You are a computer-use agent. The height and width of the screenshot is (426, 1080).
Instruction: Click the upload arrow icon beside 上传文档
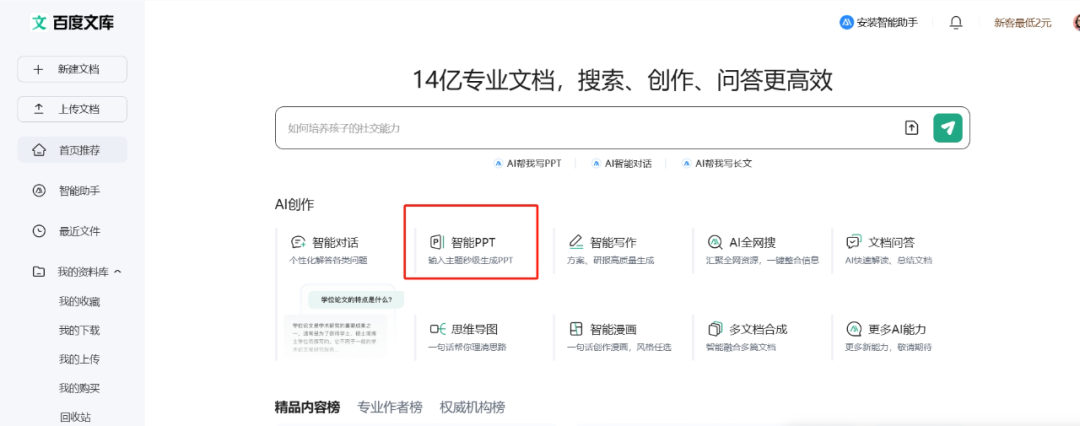pos(39,109)
